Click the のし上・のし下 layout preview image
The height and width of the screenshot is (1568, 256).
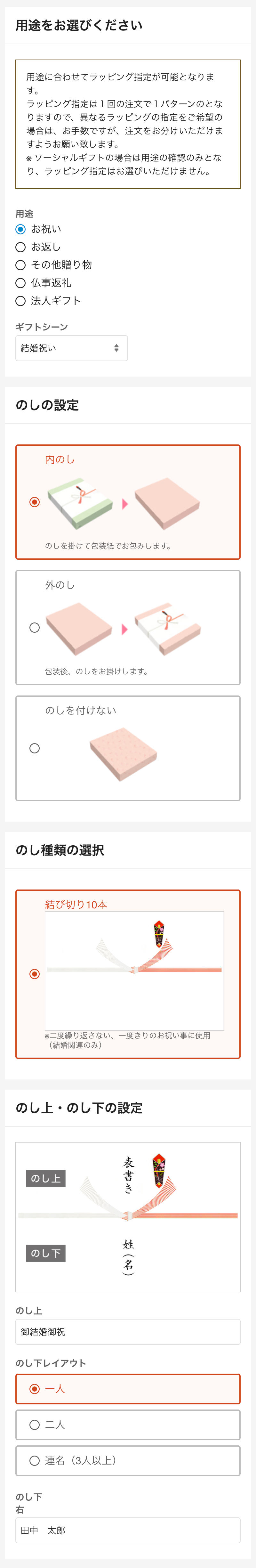tap(128, 1217)
